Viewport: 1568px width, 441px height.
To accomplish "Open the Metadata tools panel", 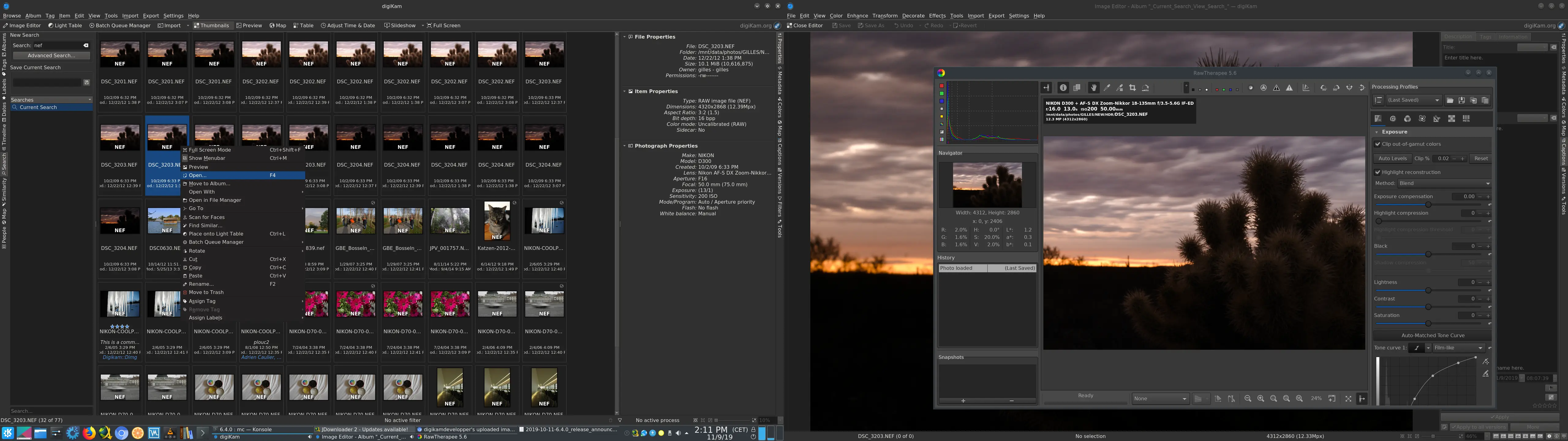I will pos(1466,118).
